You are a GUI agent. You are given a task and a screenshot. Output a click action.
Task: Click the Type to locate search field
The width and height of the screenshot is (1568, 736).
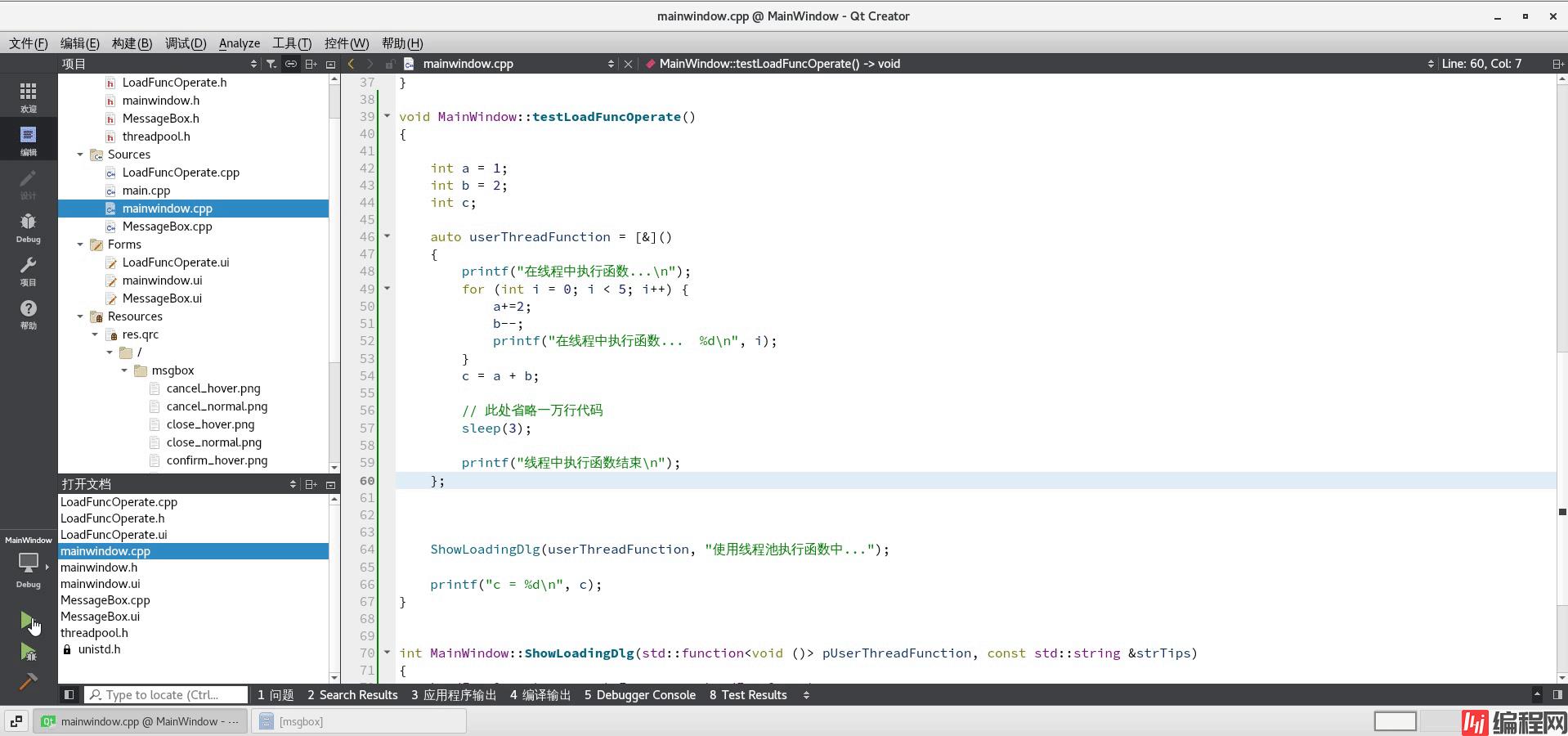click(x=166, y=695)
